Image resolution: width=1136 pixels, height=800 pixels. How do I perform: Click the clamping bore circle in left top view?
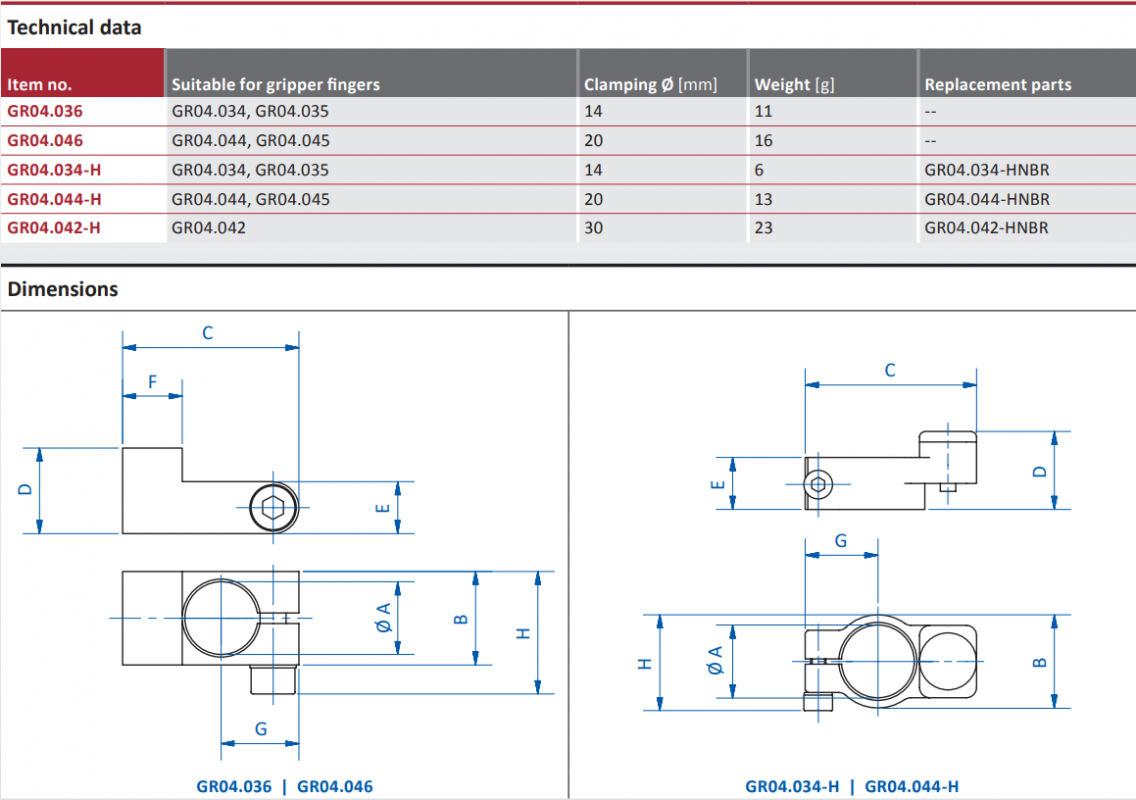[x=221, y=617]
